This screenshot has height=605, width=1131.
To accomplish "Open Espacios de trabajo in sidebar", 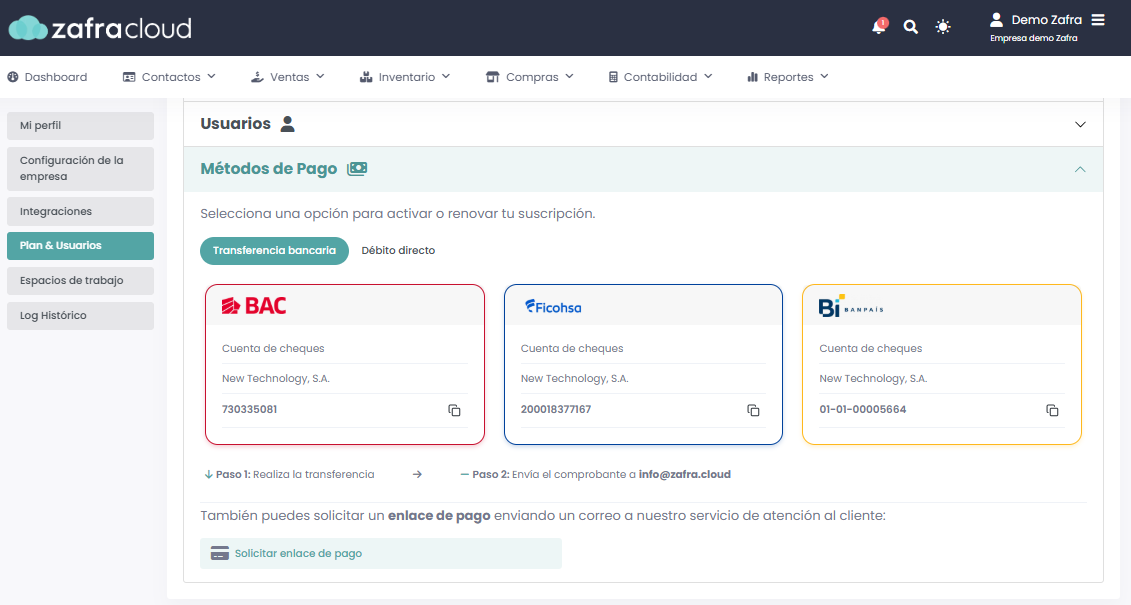I will pos(80,281).
